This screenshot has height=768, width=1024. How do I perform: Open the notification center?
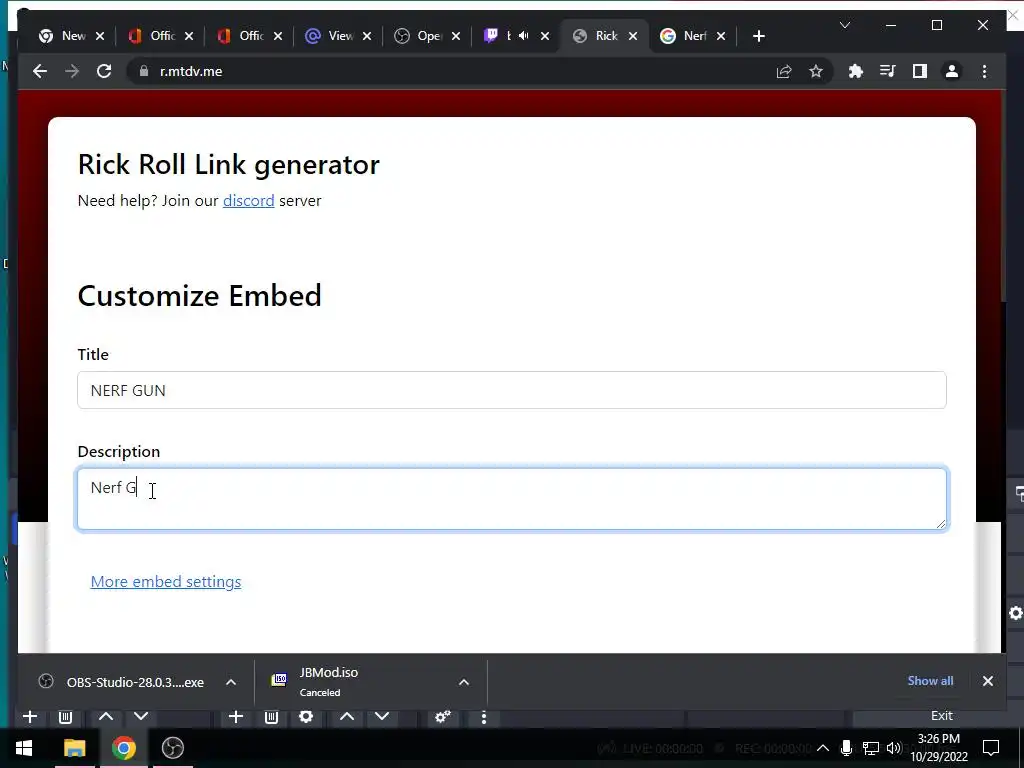pos(991,748)
